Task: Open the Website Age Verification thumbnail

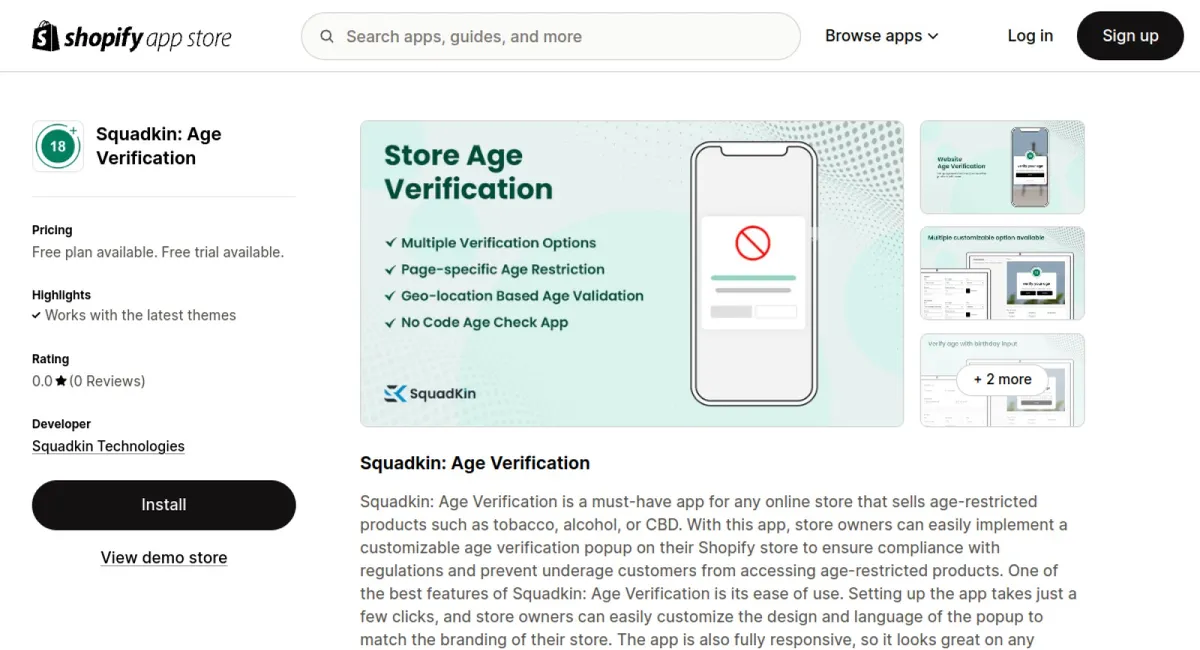Action: tap(1002, 167)
